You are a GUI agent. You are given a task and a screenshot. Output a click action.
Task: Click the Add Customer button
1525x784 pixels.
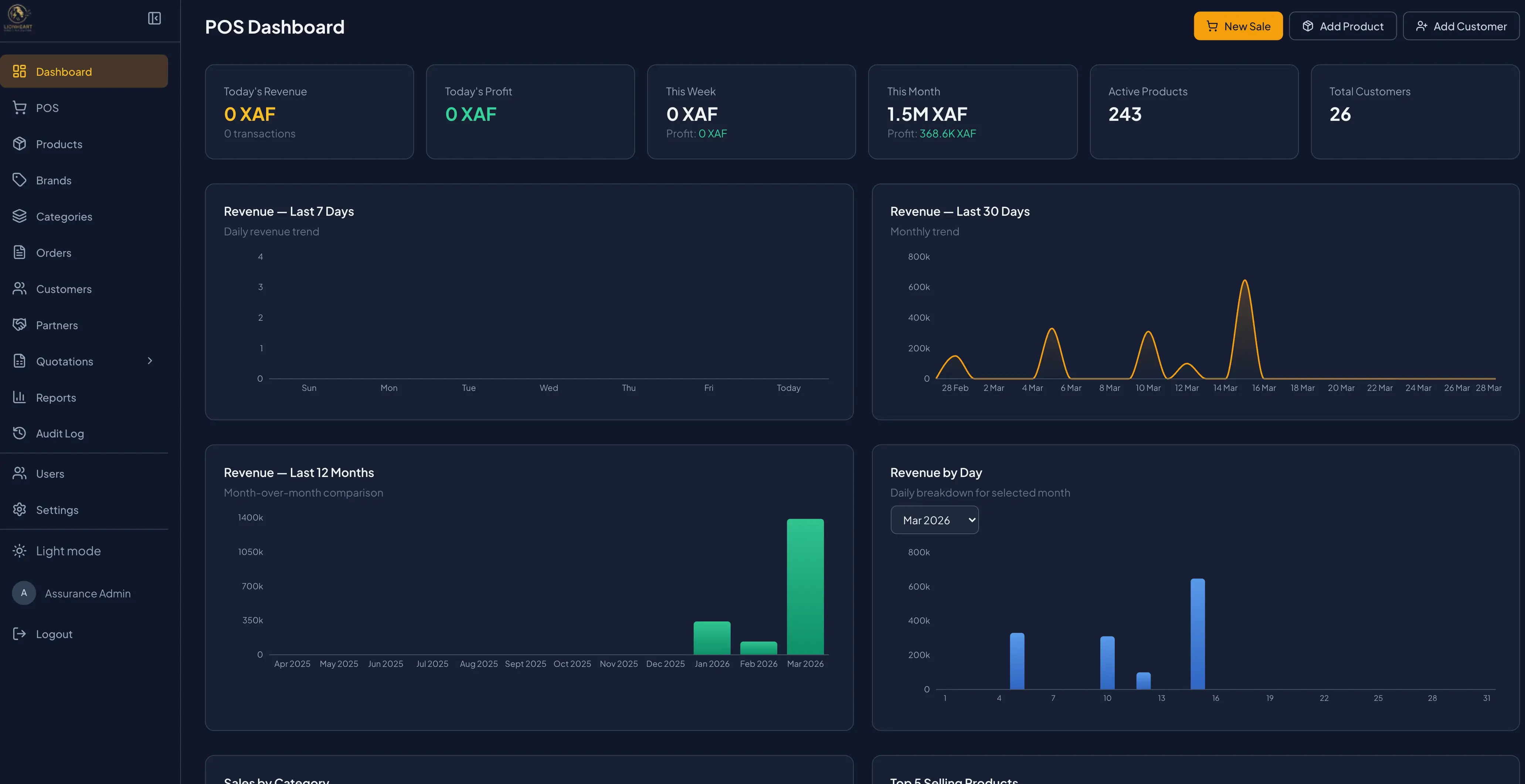pyautogui.click(x=1460, y=26)
